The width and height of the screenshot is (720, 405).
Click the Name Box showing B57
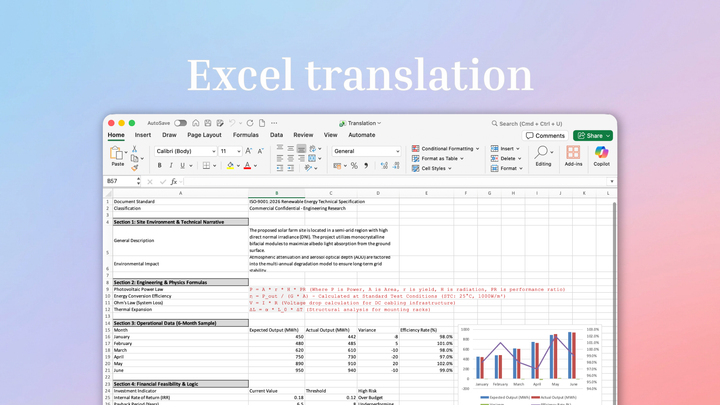tap(122, 181)
